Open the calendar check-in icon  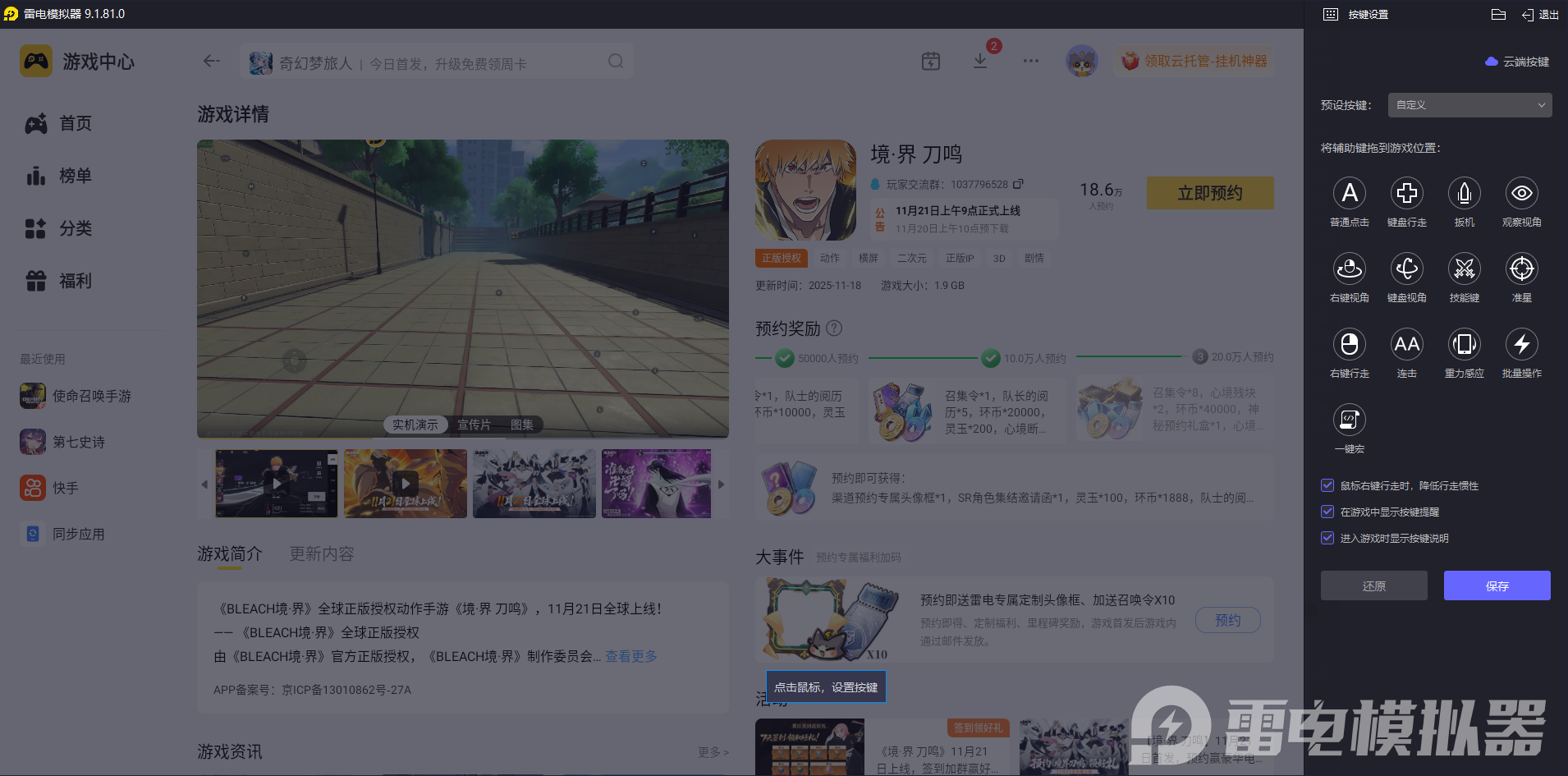coord(931,61)
